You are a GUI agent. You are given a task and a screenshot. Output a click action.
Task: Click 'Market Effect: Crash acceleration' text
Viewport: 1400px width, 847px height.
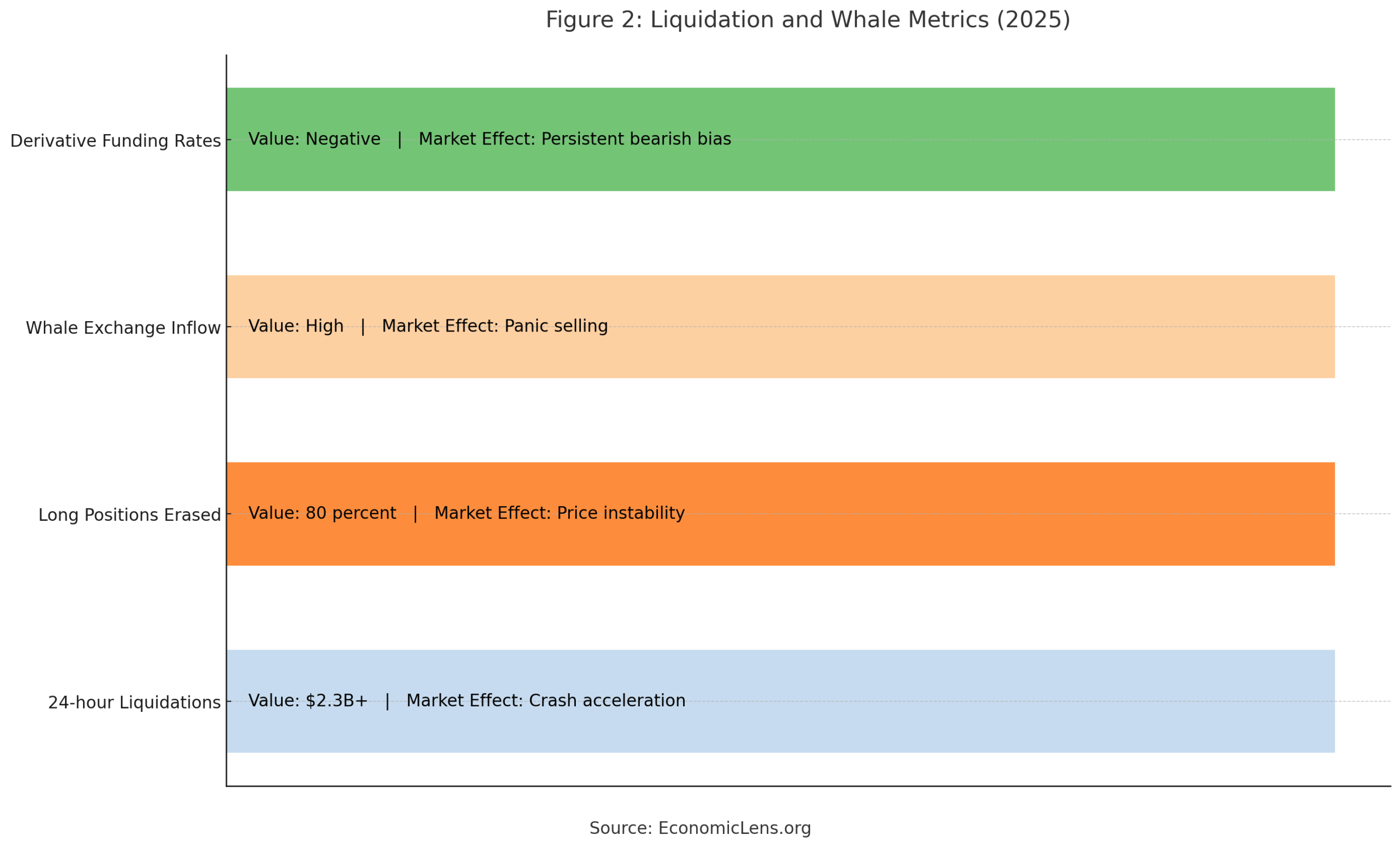coord(545,701)
